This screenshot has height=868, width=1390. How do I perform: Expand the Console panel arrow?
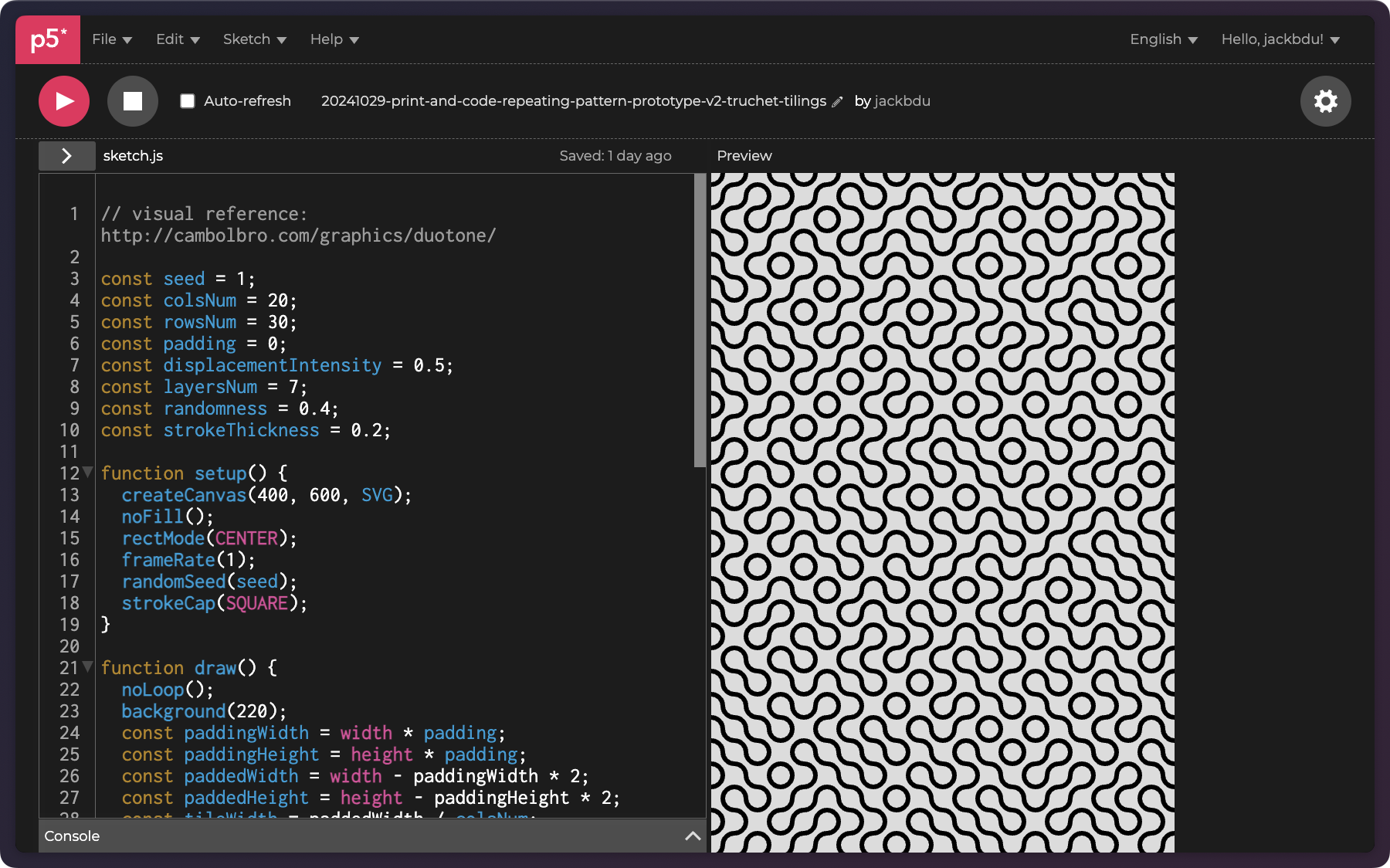coord(693,836)
